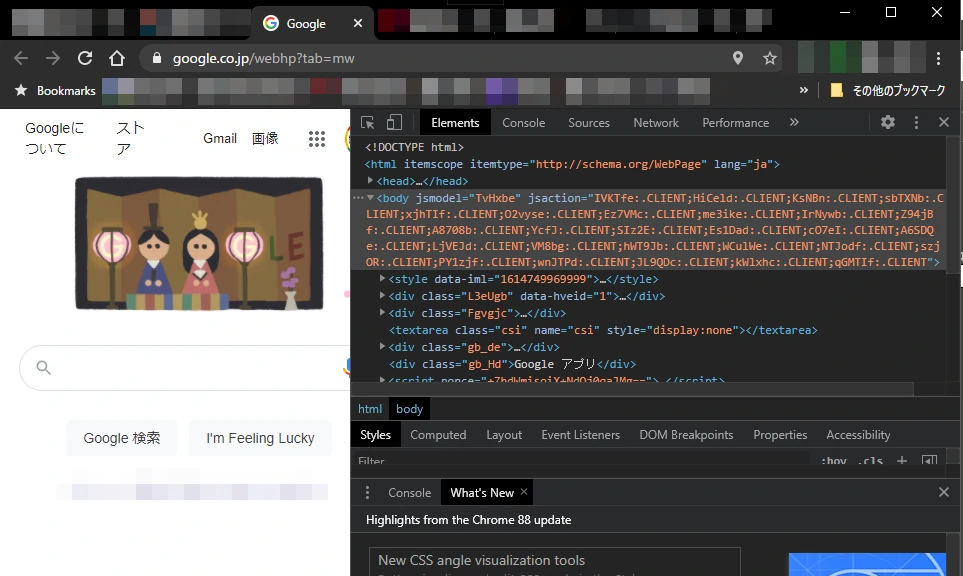963x576 pixels.
Task: Reload the page
Action: [85, 58]
